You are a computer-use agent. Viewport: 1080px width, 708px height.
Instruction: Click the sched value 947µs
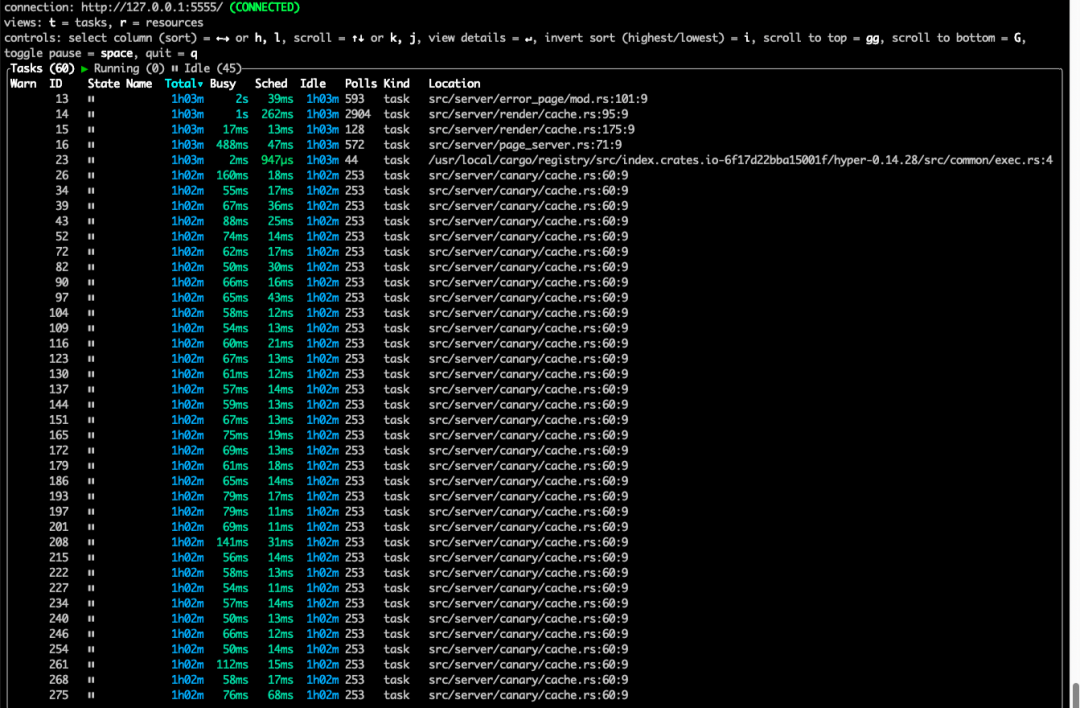click(x=277, y=160)
